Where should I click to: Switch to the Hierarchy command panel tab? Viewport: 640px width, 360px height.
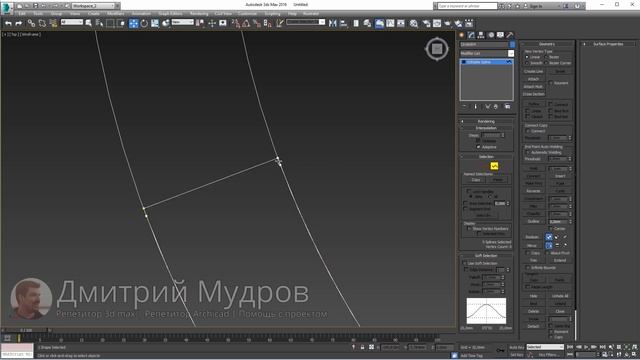coord(481,35)
